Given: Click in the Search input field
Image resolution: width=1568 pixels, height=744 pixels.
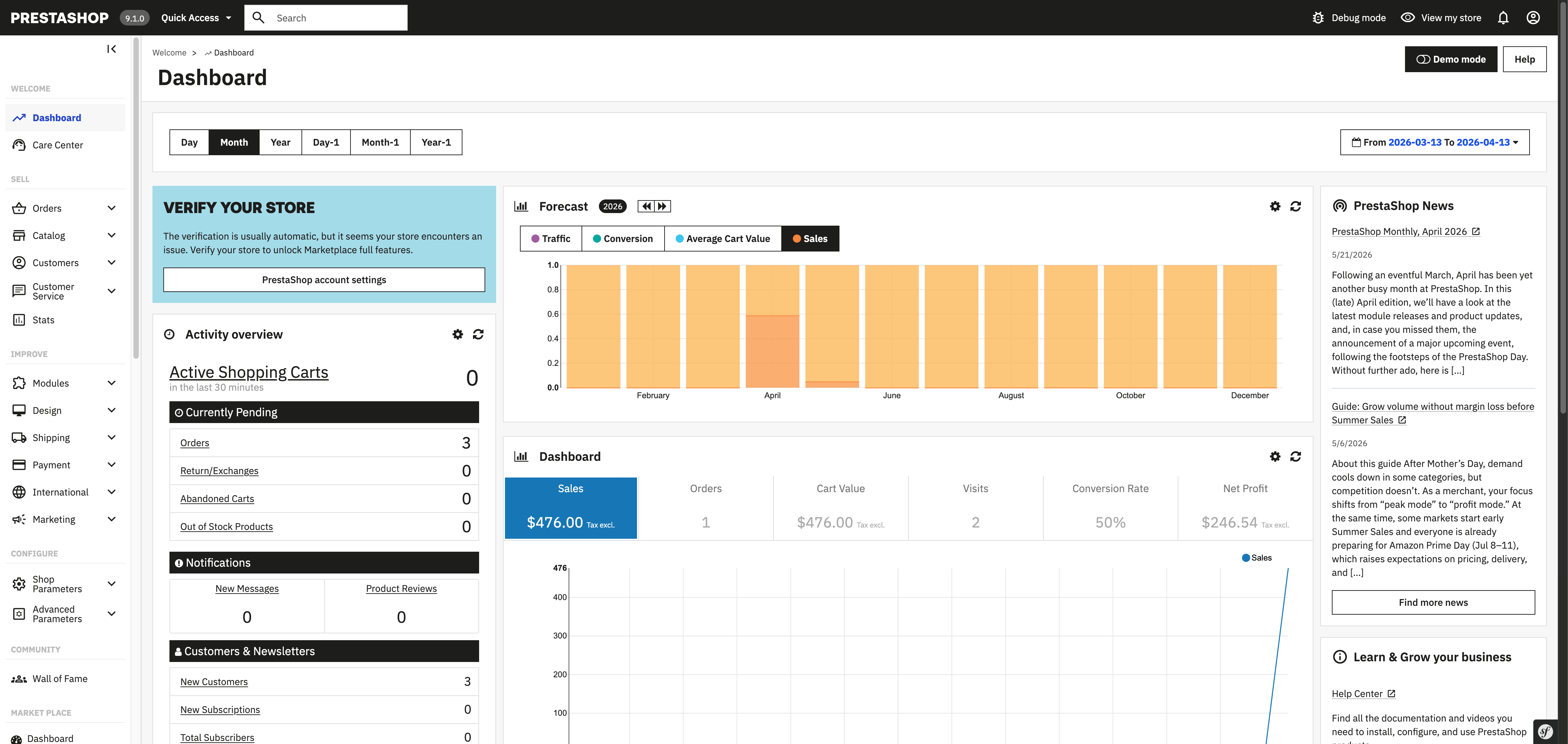Looking at the screenshot, I should click(326, 18).
